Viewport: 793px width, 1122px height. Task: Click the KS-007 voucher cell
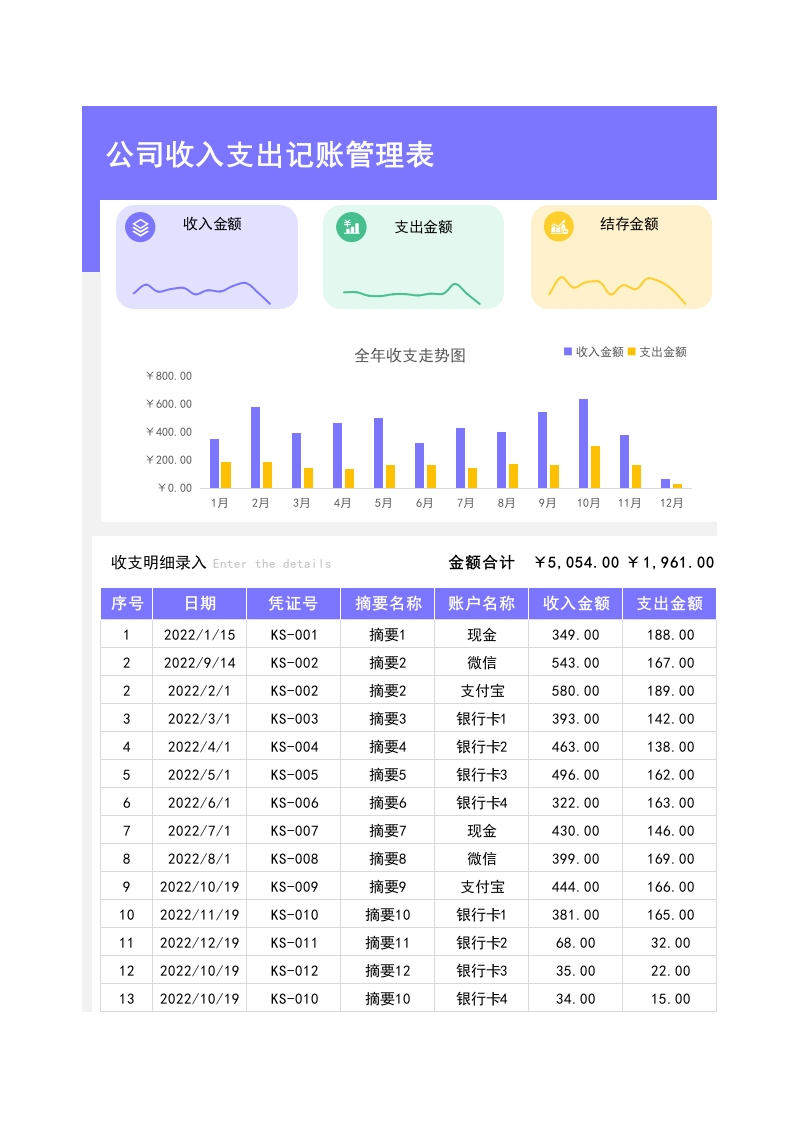pos(293,831)
